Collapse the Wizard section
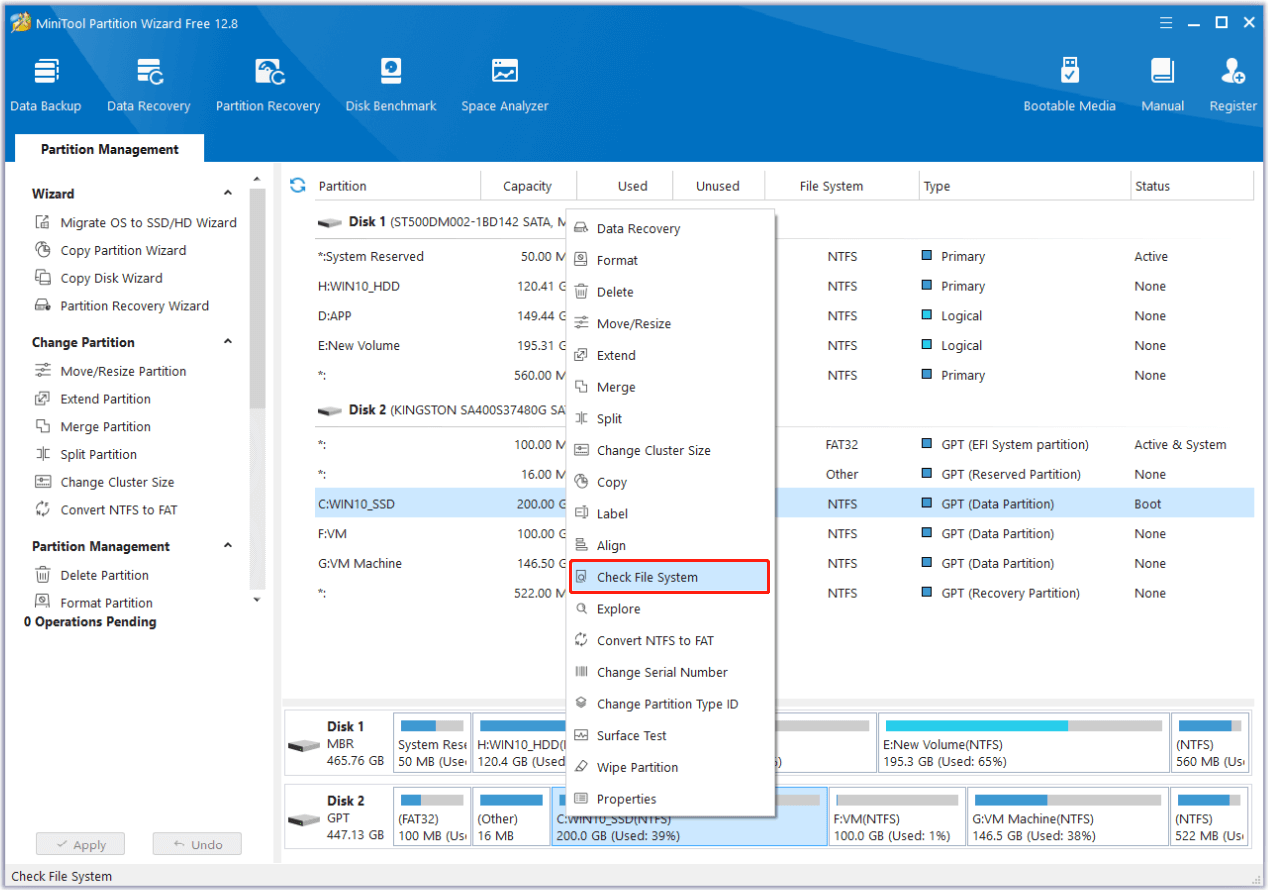1268x890 pixels. pos(228,194)
